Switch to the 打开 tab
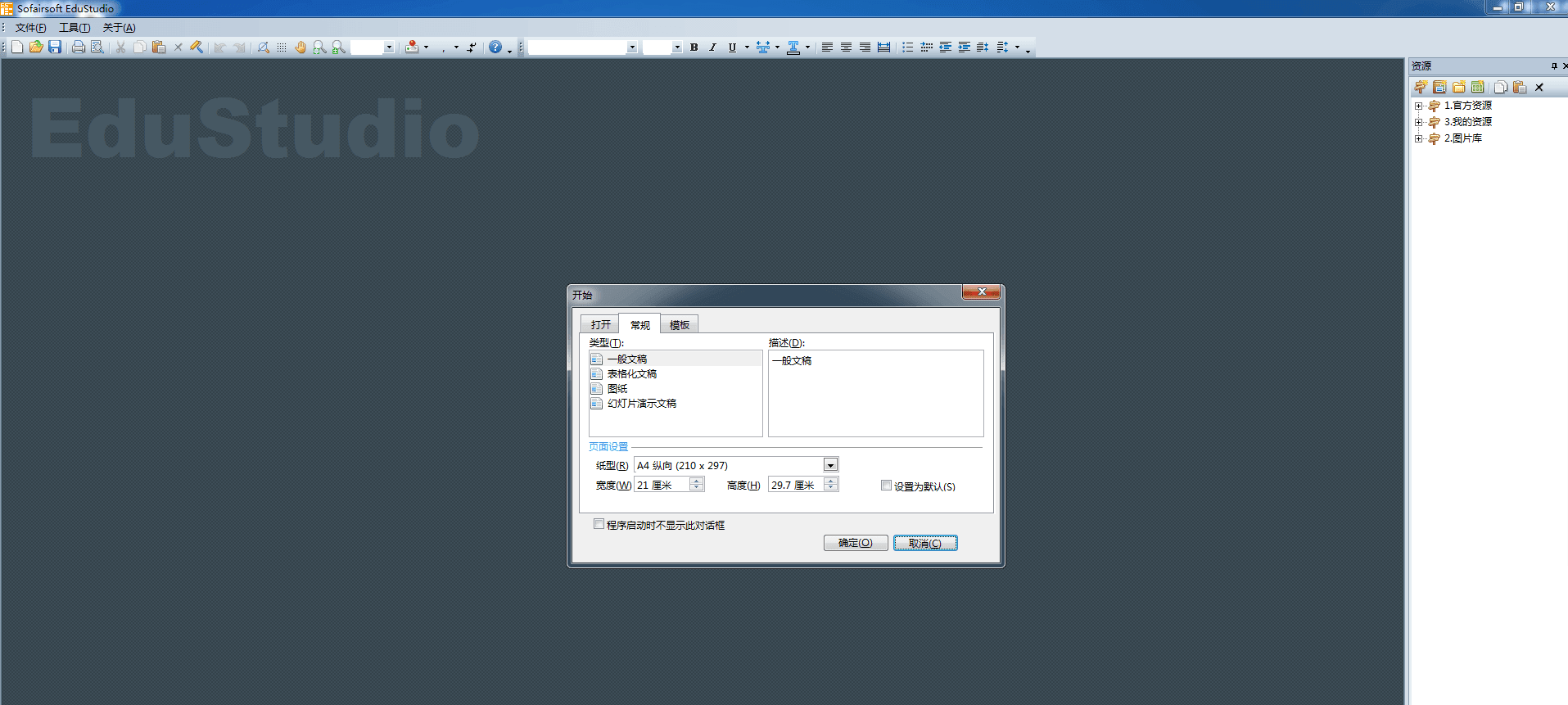This screenshot has width=1568, height=705. tap(600, 324)
